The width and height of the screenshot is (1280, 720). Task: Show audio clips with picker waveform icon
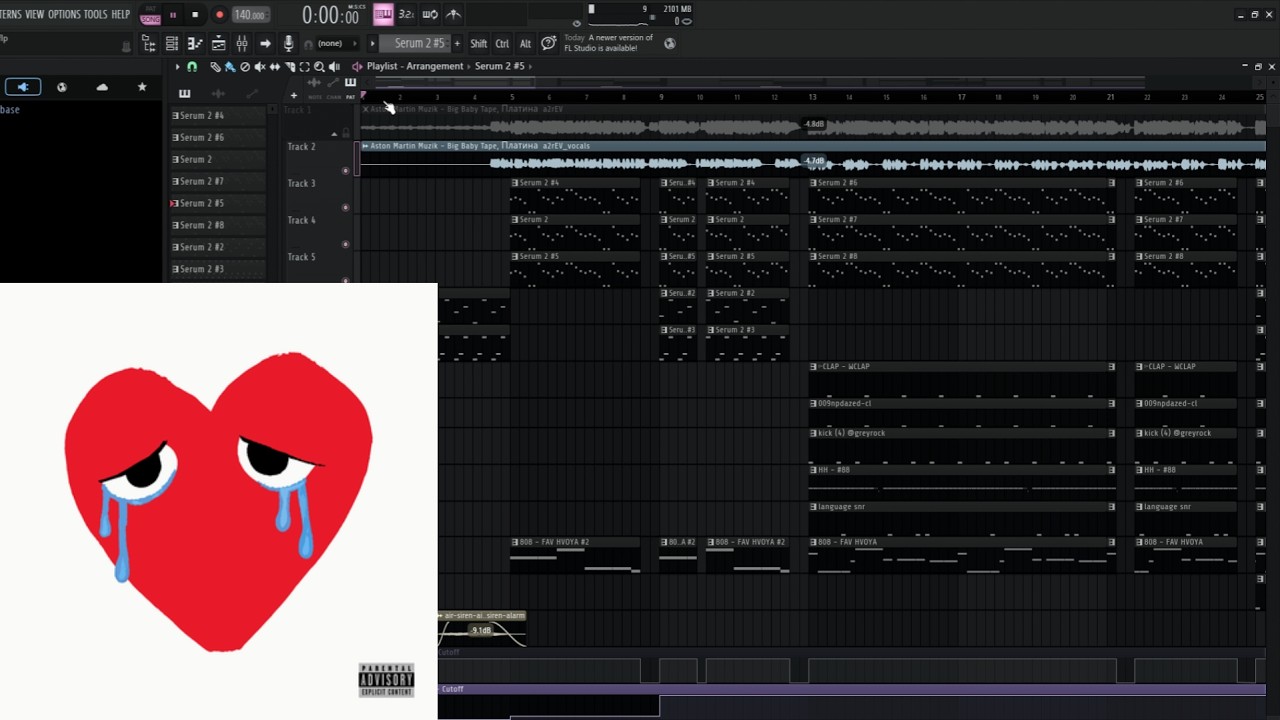(x=218, y=94)
